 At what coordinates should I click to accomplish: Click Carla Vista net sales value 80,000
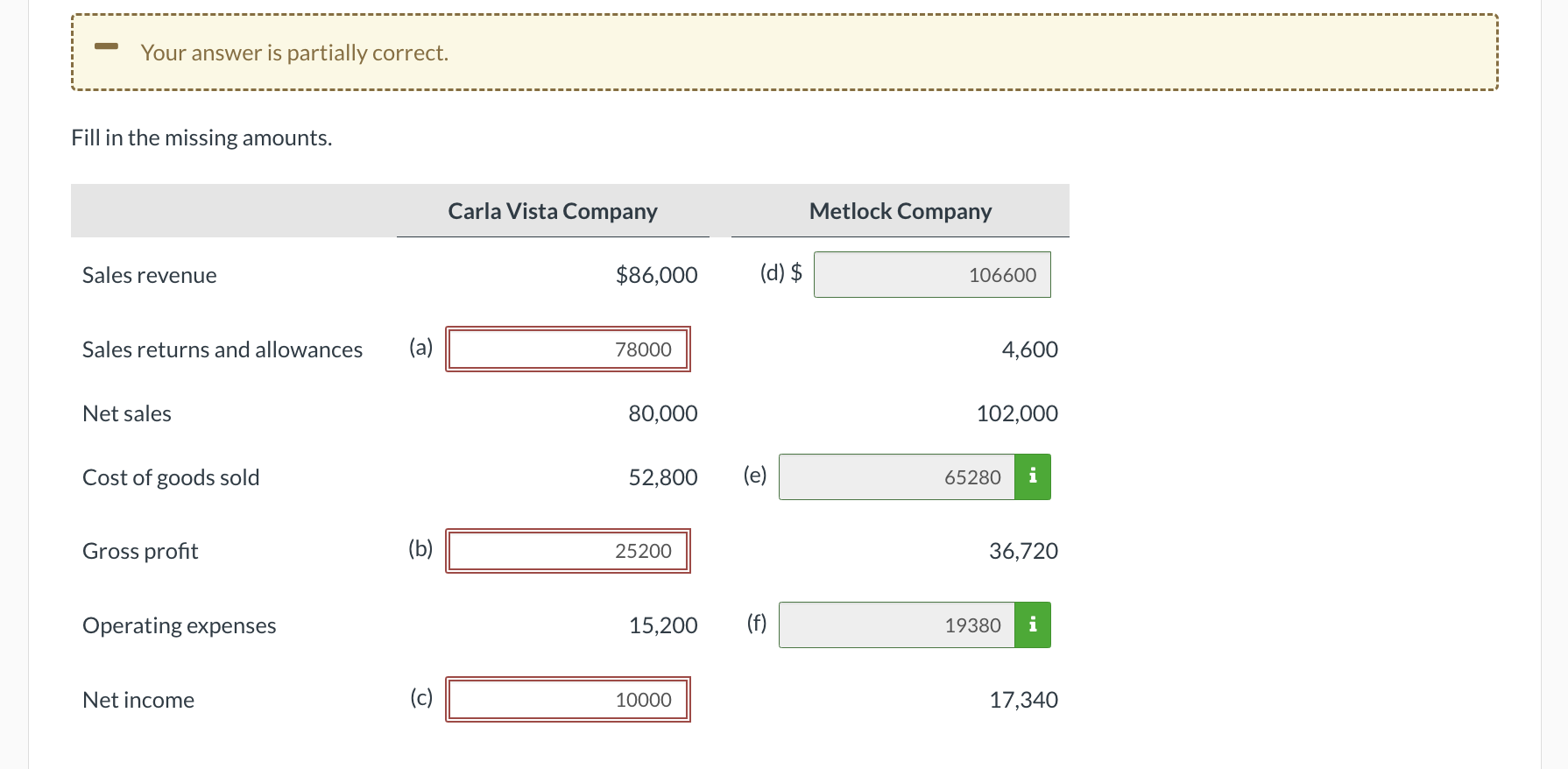coord(663,413)
